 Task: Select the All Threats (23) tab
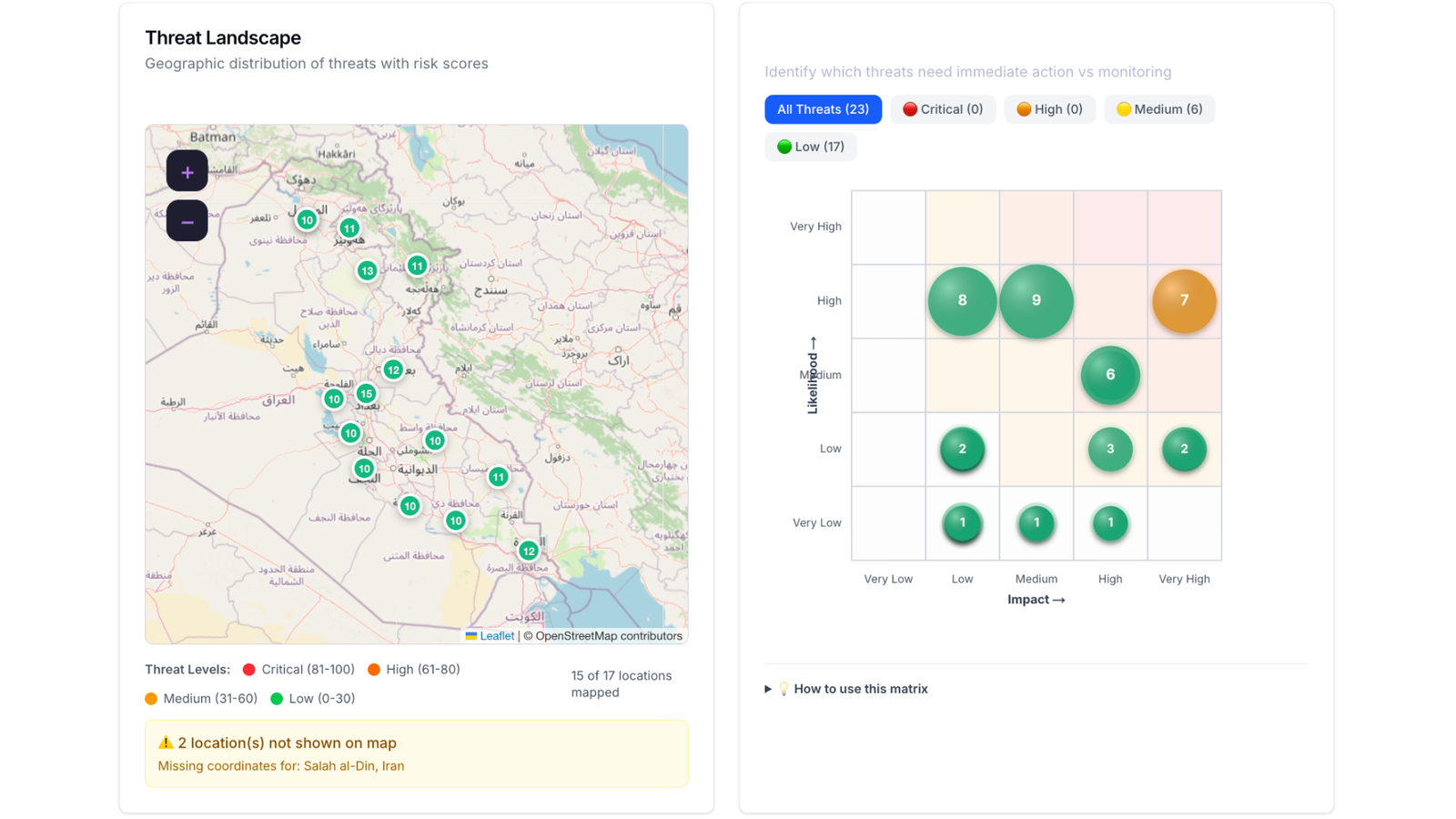[x=823, y=109]
